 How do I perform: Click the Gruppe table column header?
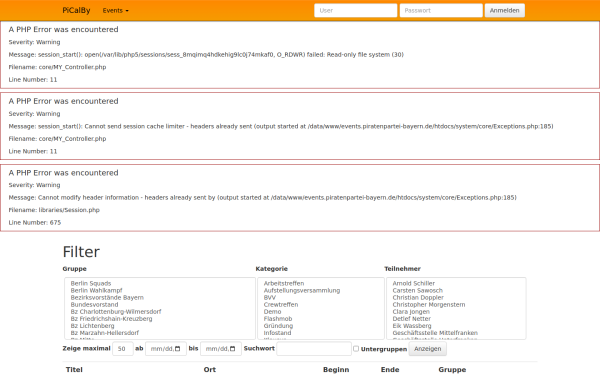(x=452, y=370)
